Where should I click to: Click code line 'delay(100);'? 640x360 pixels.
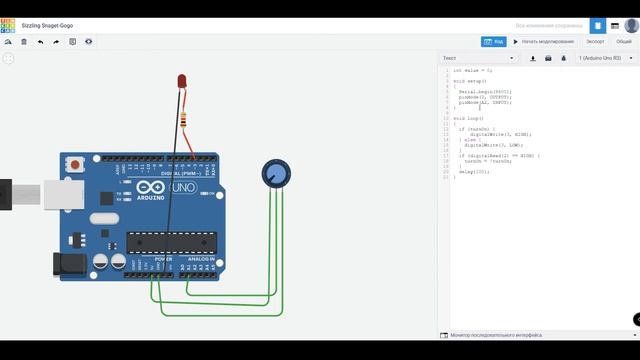tap(474, 171)
